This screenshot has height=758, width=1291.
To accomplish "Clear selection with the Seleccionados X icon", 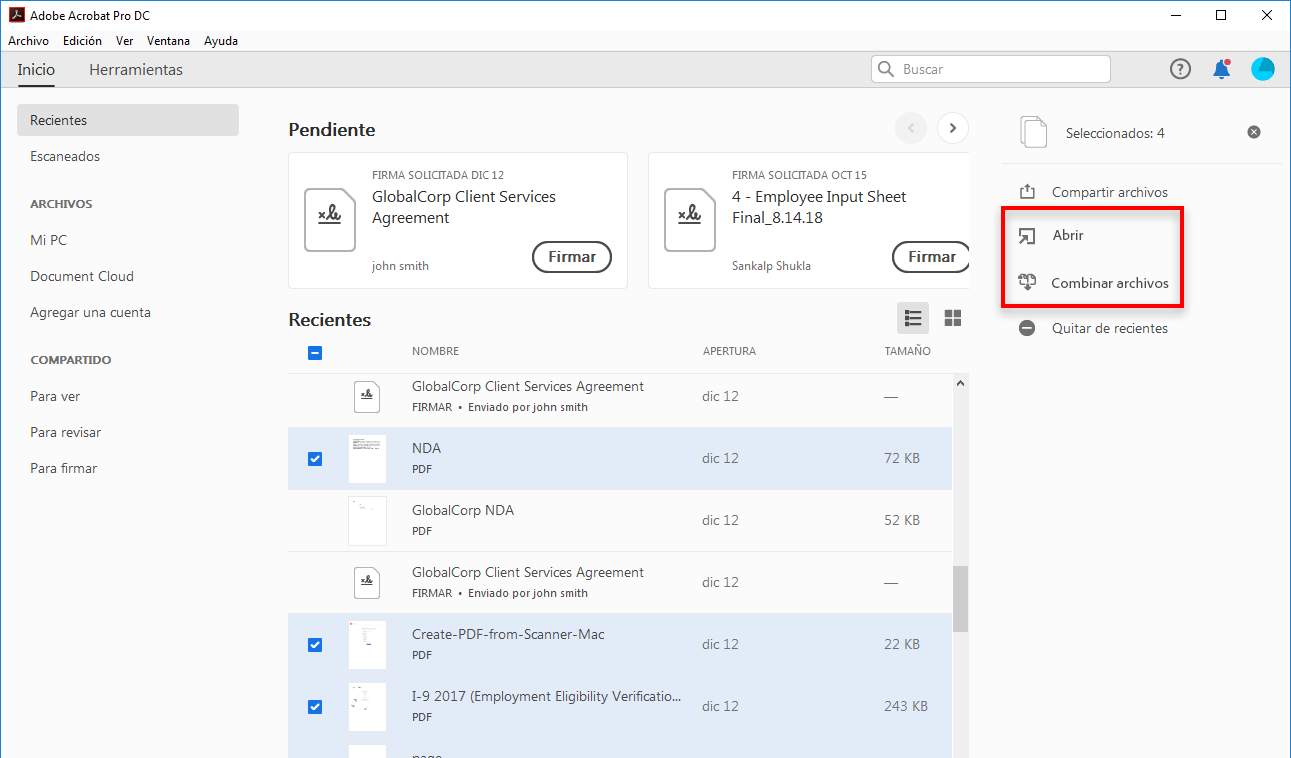I will pyautogui.click(x=1254, y=133).
